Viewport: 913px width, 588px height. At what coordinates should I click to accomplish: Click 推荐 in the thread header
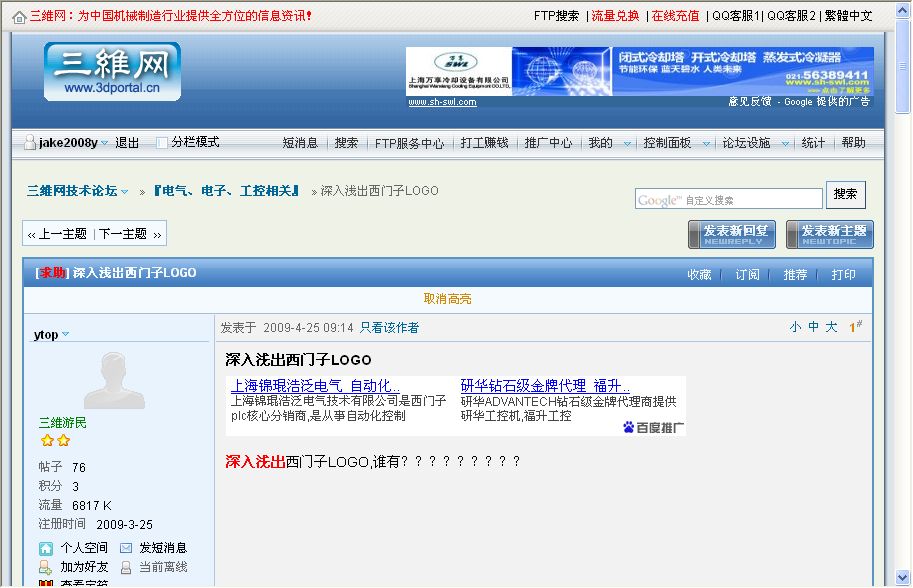click(x=795, y=274)
